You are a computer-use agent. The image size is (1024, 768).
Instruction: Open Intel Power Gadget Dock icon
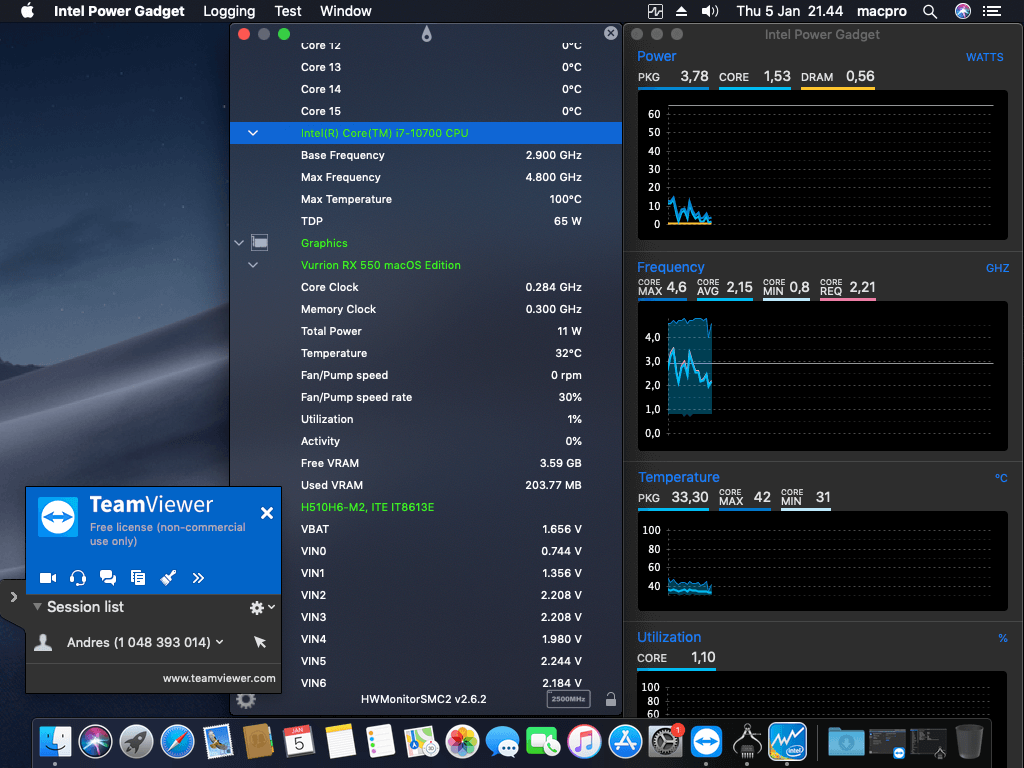[787, 742]
